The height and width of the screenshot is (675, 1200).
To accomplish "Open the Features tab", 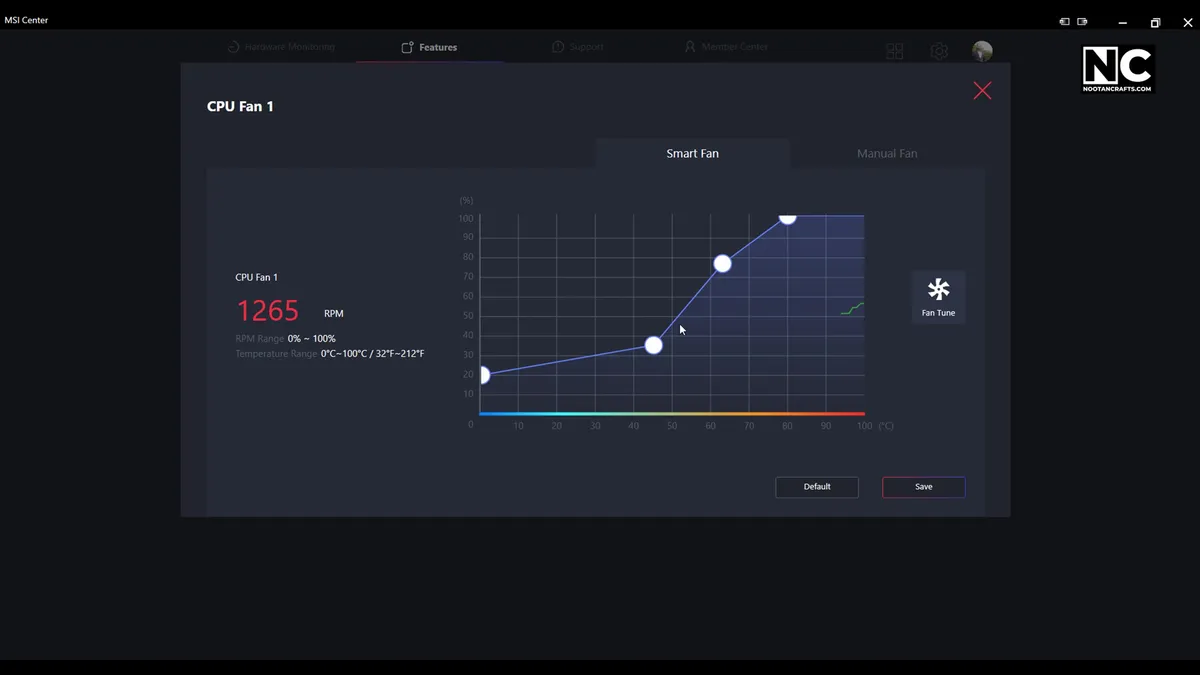I will [x=429, y=47].
